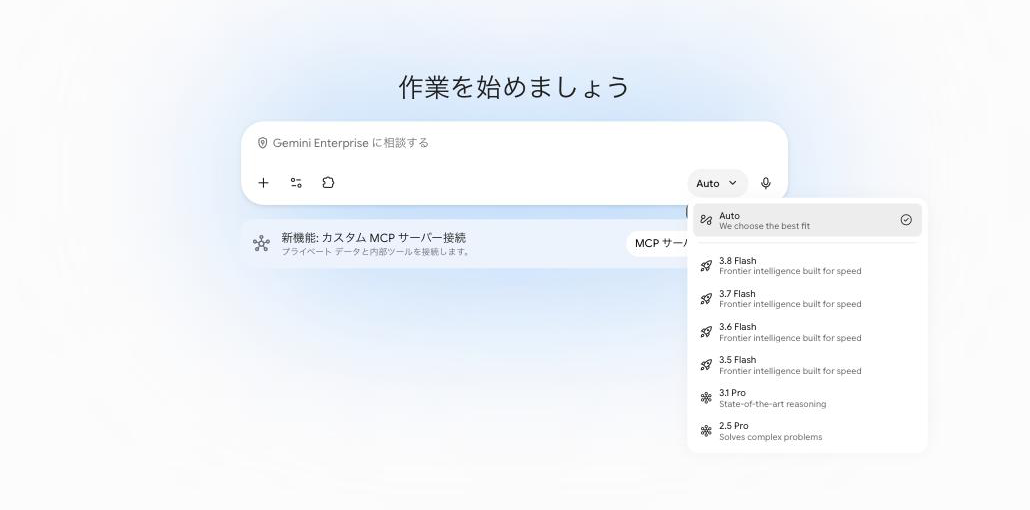Click the MCP サーバー button
The width and height of the screenshot is (1030, 510).
tap(658, 243)
